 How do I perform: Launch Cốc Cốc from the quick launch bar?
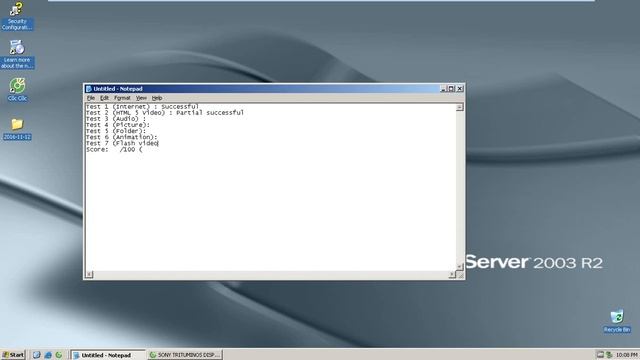click(x=59, y=355)
